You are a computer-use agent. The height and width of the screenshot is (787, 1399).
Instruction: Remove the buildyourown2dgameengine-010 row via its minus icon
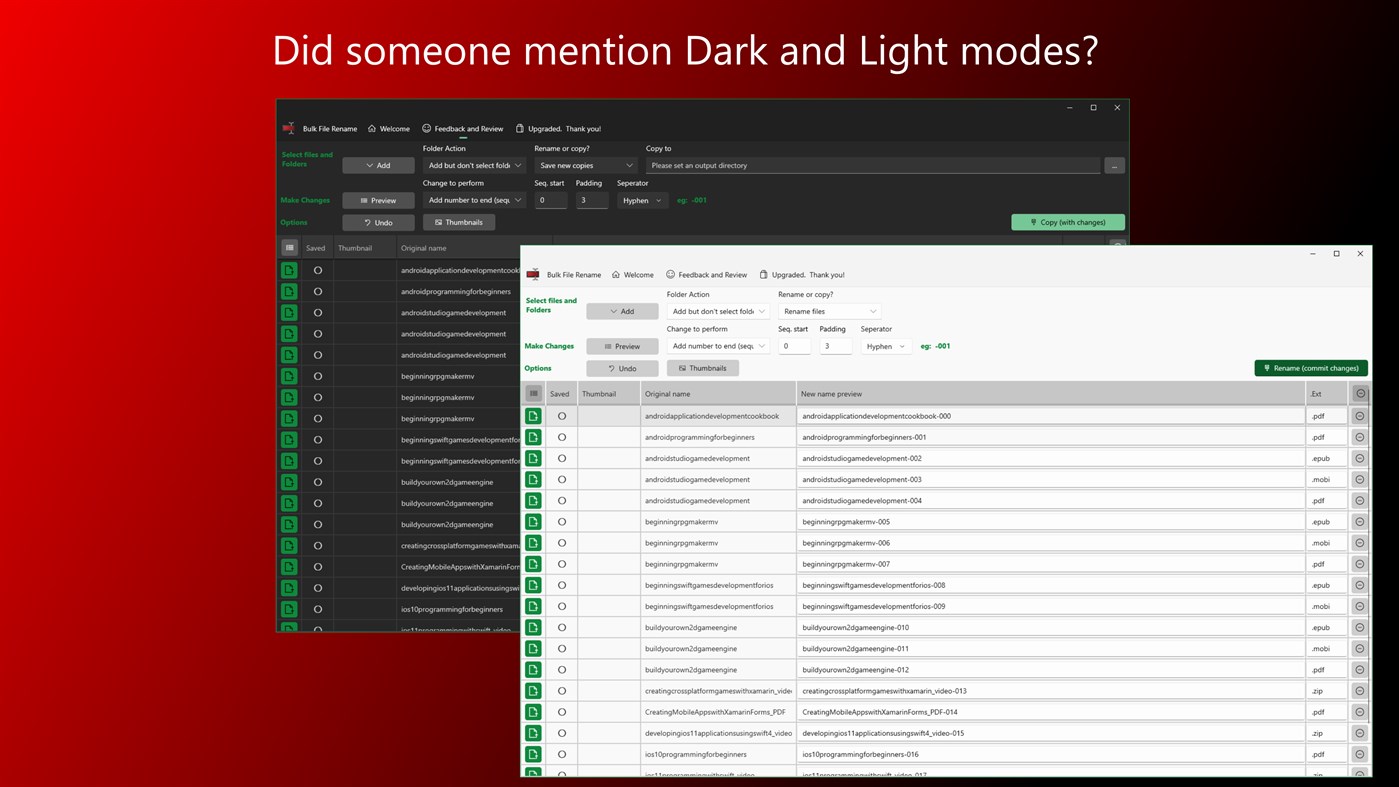pos(1360,628)
